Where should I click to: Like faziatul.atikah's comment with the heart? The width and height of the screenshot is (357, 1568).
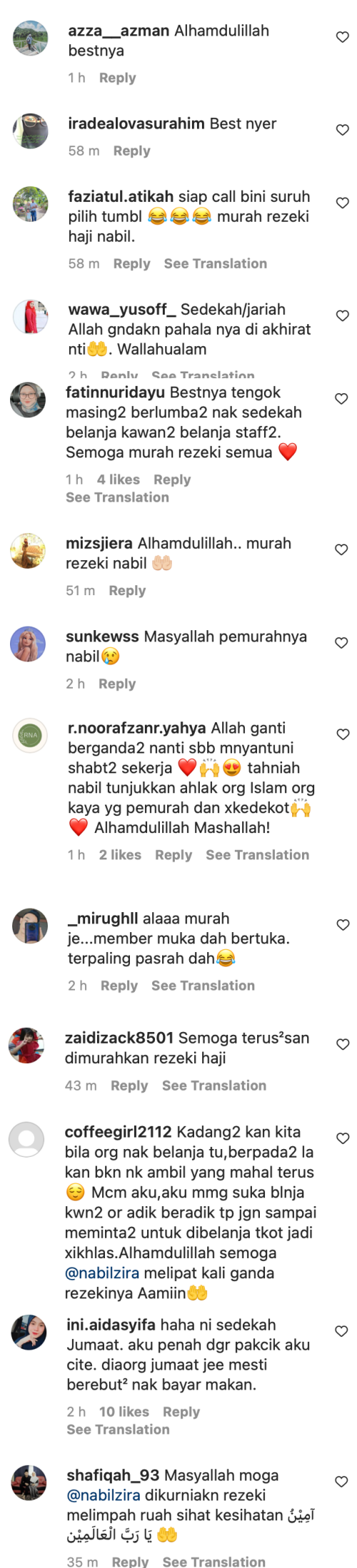coord(343,203)
